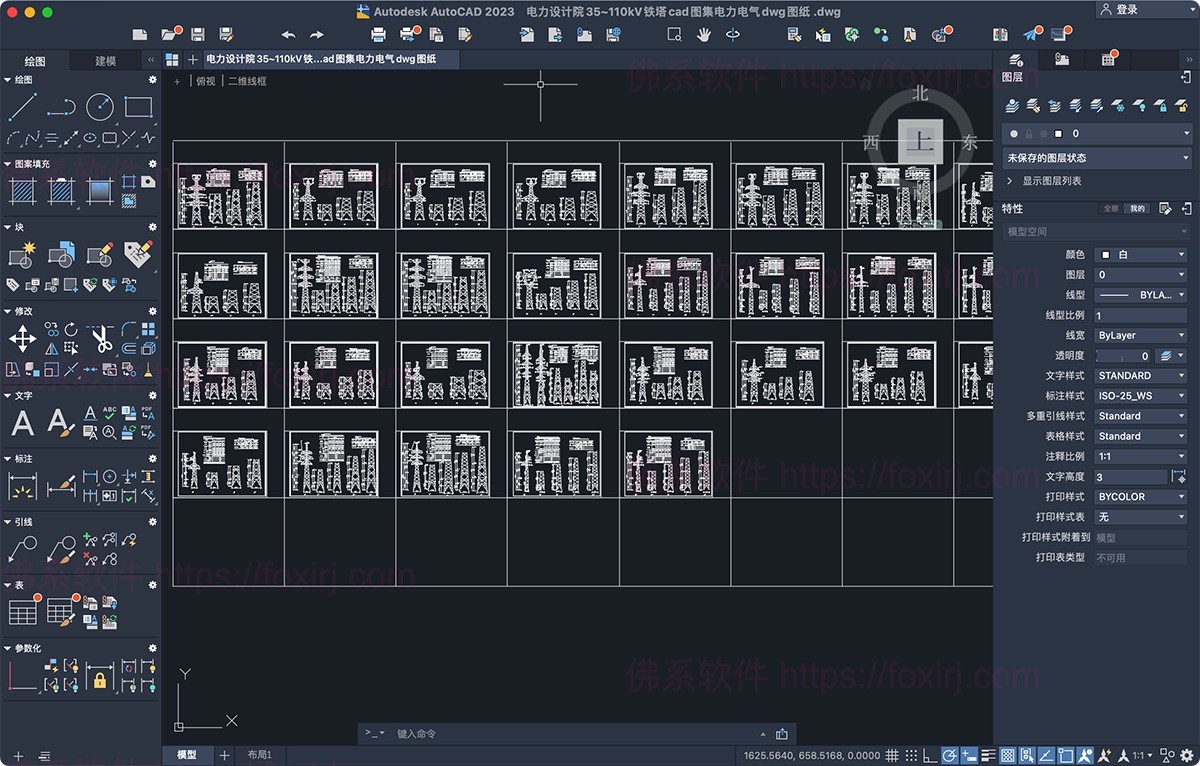Switch to the 建模 ribbon tab
The image size is (1200, 766).
coord(105,60)
